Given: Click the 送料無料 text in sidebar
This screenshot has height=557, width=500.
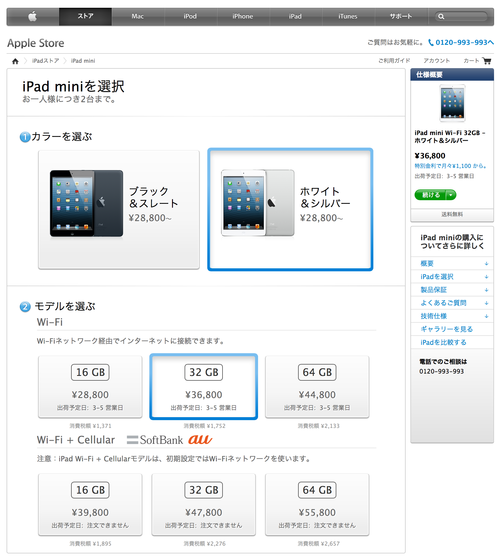Looking at the screenshot, I should point(452,214).
